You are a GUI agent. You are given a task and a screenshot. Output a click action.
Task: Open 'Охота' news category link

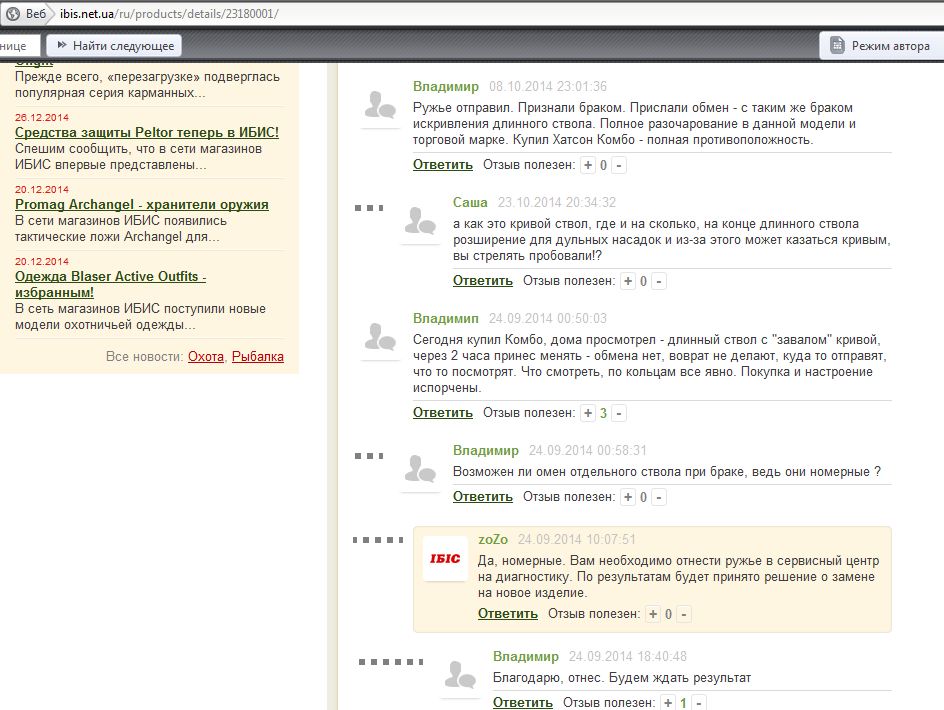206,357
